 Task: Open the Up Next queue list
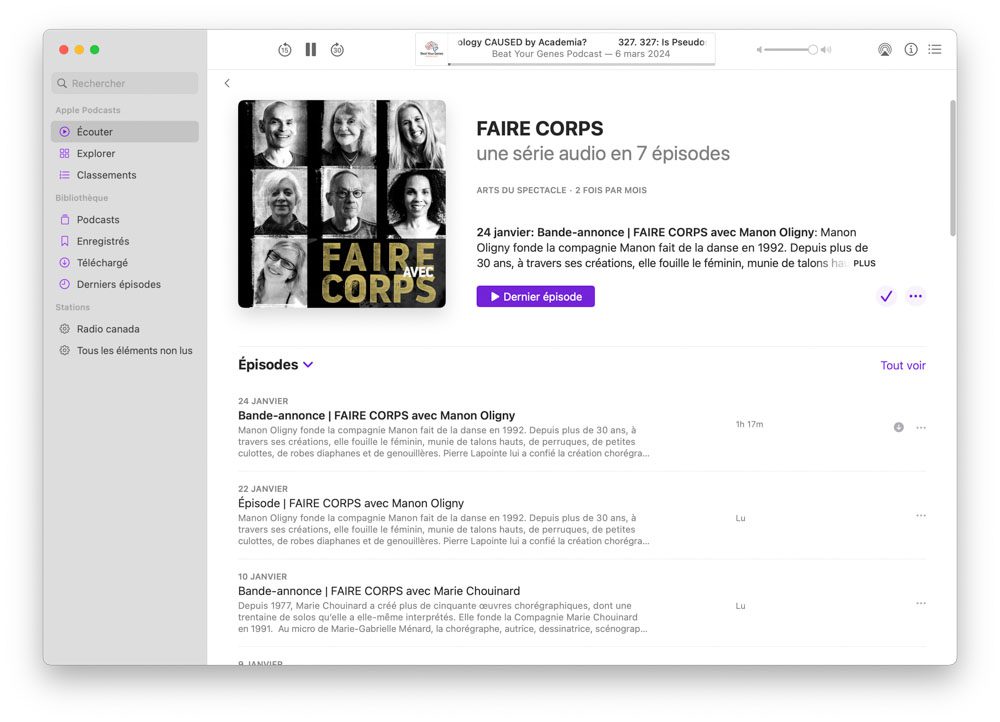pyautogui.click(x=935, y=49)
